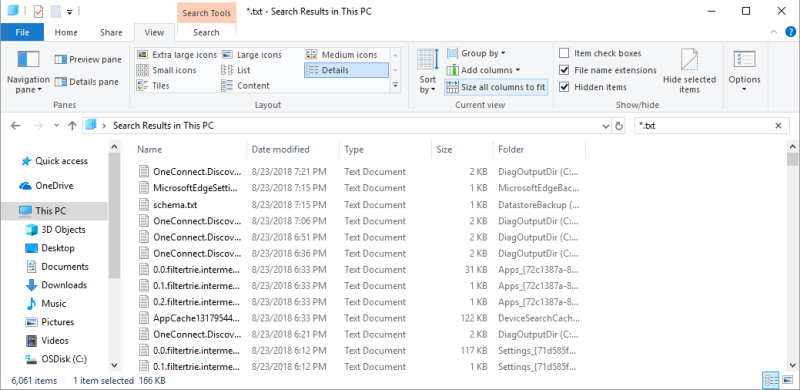Sort by the Type column header
The image size is (800, 390).
(386, 150)
